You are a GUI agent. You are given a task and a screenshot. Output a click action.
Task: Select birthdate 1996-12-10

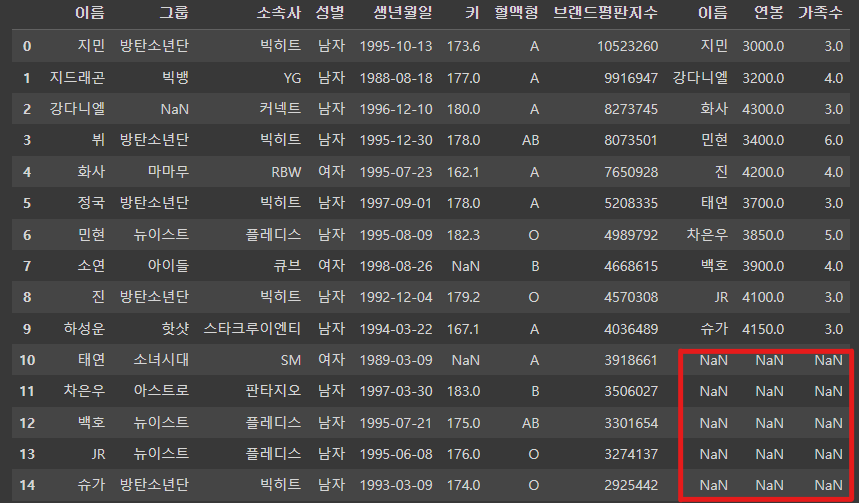coord(396,109)
